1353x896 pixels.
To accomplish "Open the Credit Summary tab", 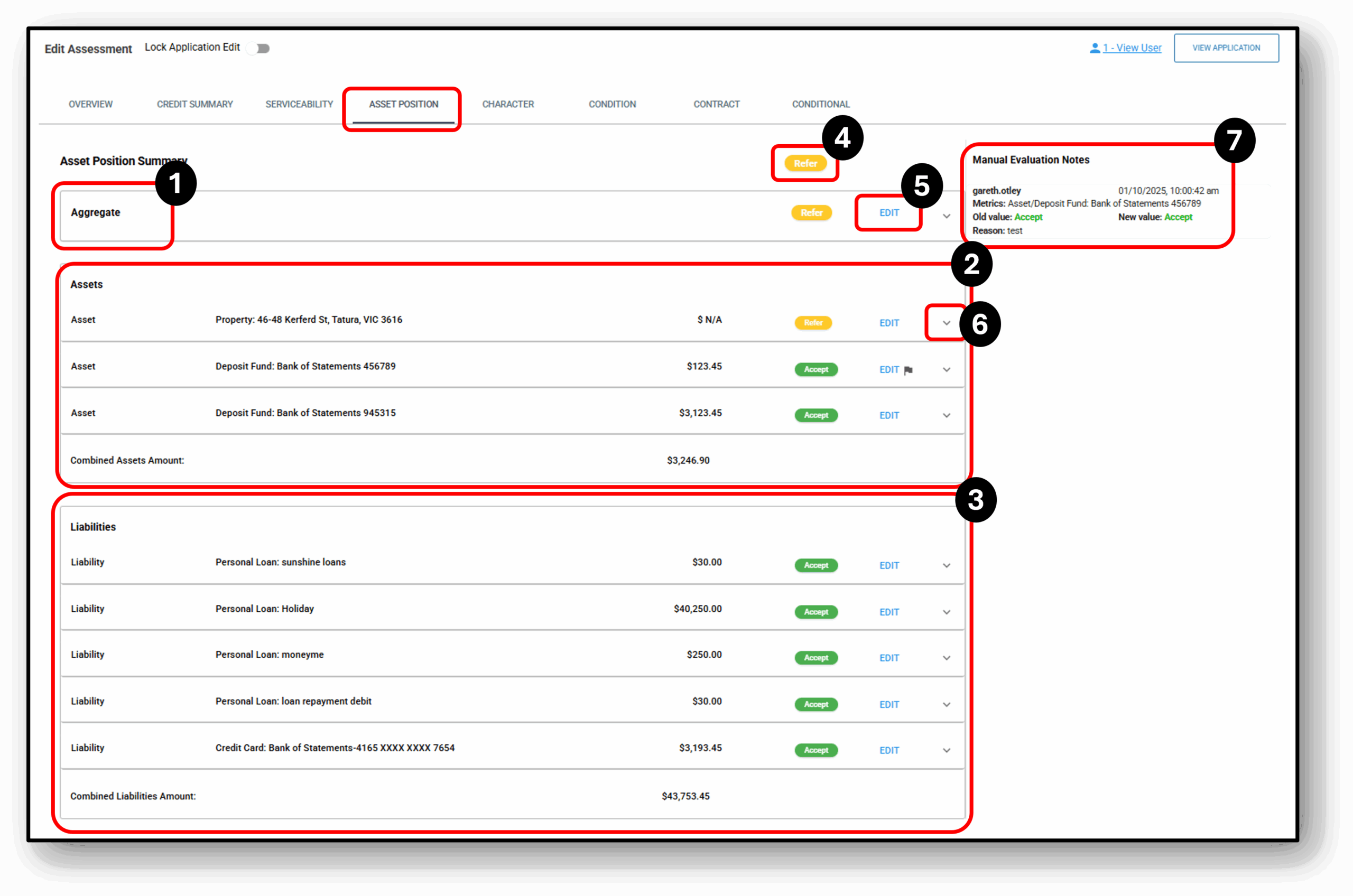I will [195, 104].
